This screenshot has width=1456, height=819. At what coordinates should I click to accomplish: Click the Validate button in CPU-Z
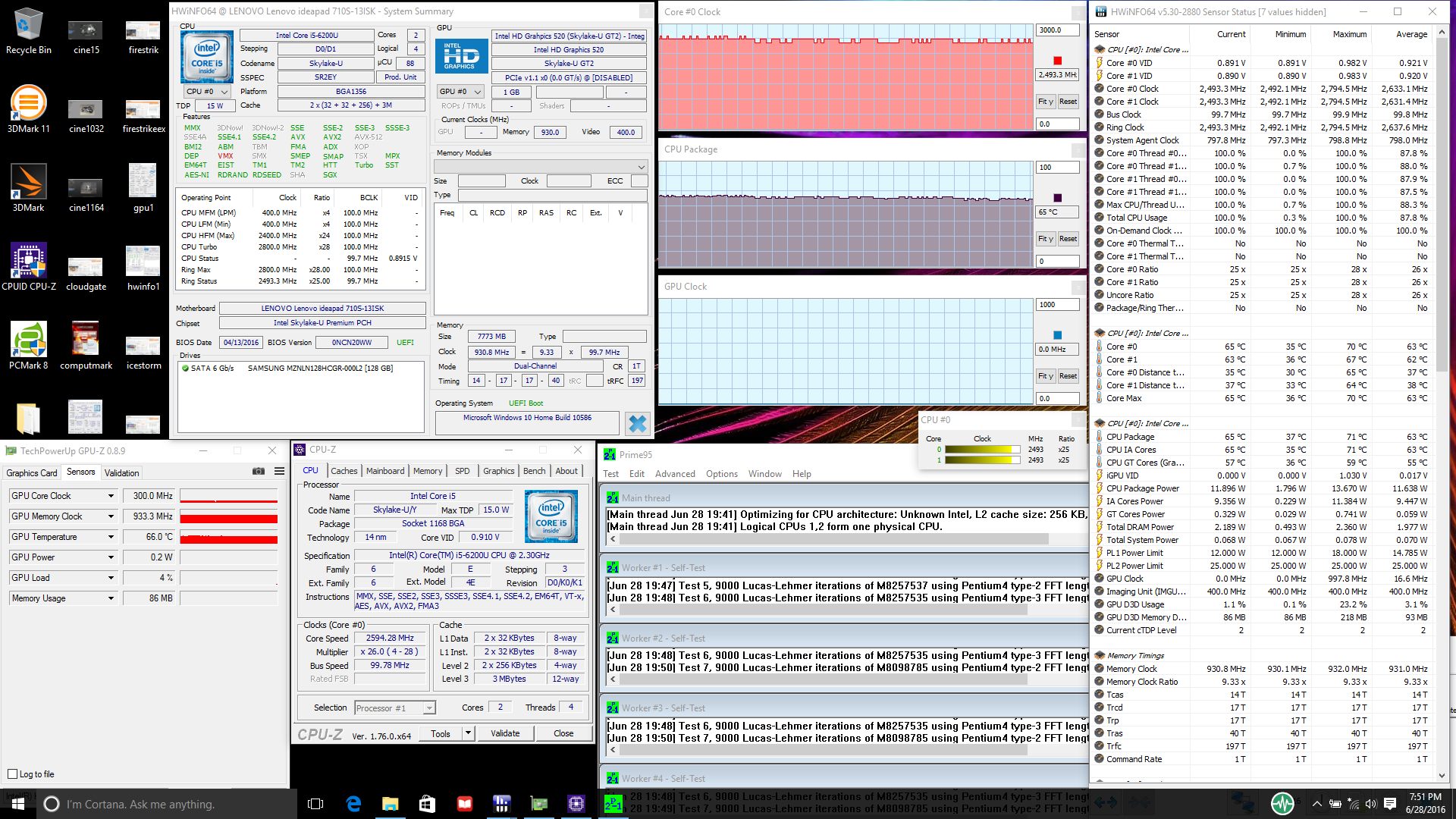tap(505, 733)
